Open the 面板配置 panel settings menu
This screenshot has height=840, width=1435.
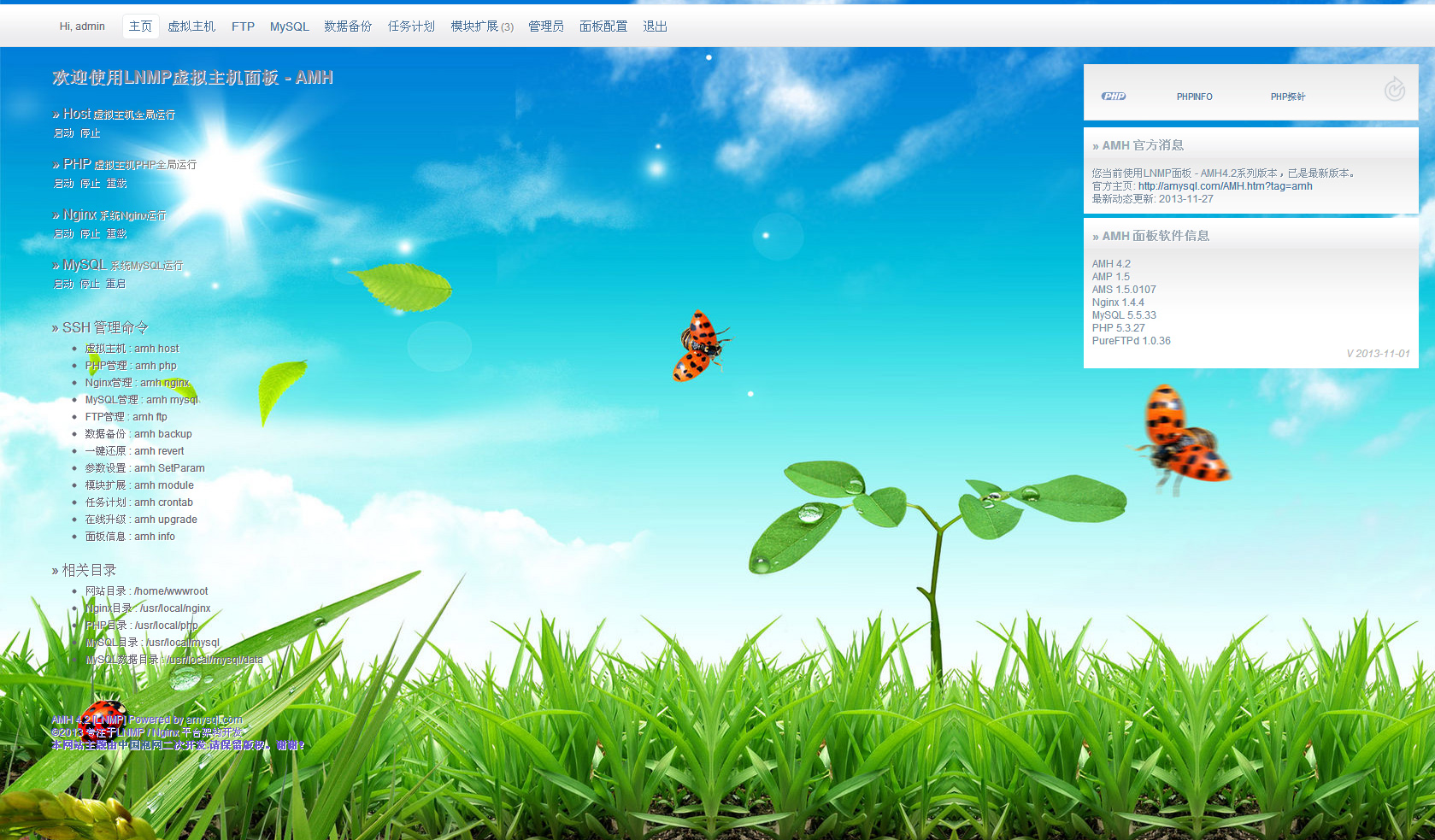coord(603,26)
